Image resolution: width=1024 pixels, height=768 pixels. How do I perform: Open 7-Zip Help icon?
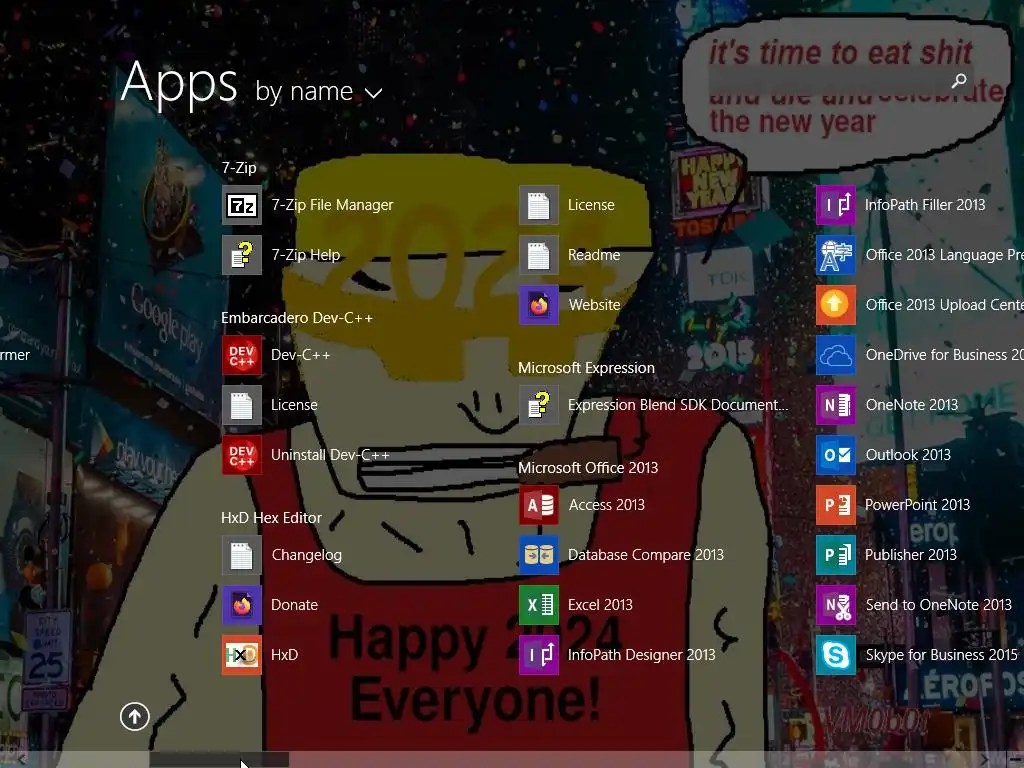pyautogui.click(x=242, y=255)
